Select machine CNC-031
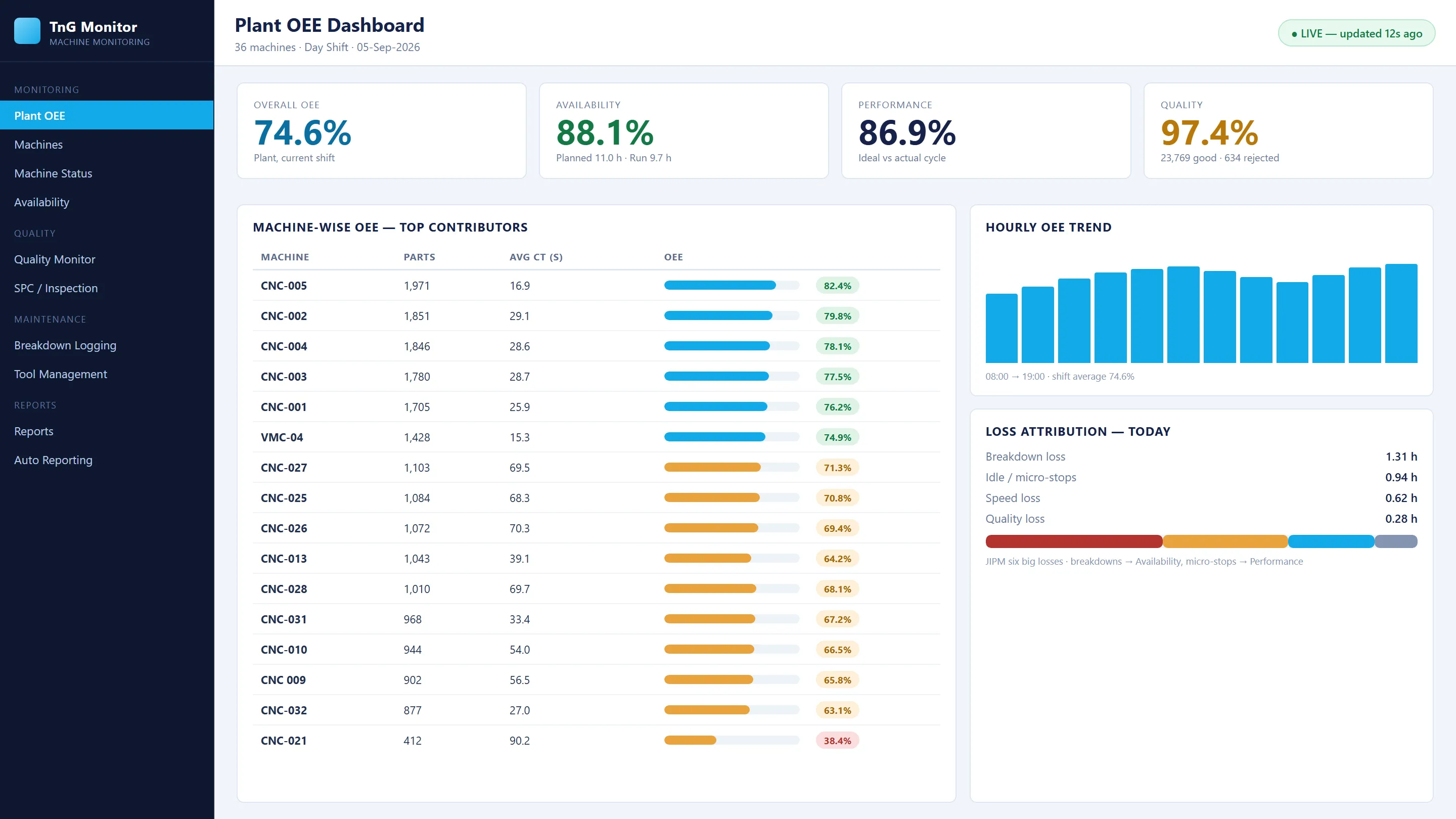 click(x=284, y=619)
